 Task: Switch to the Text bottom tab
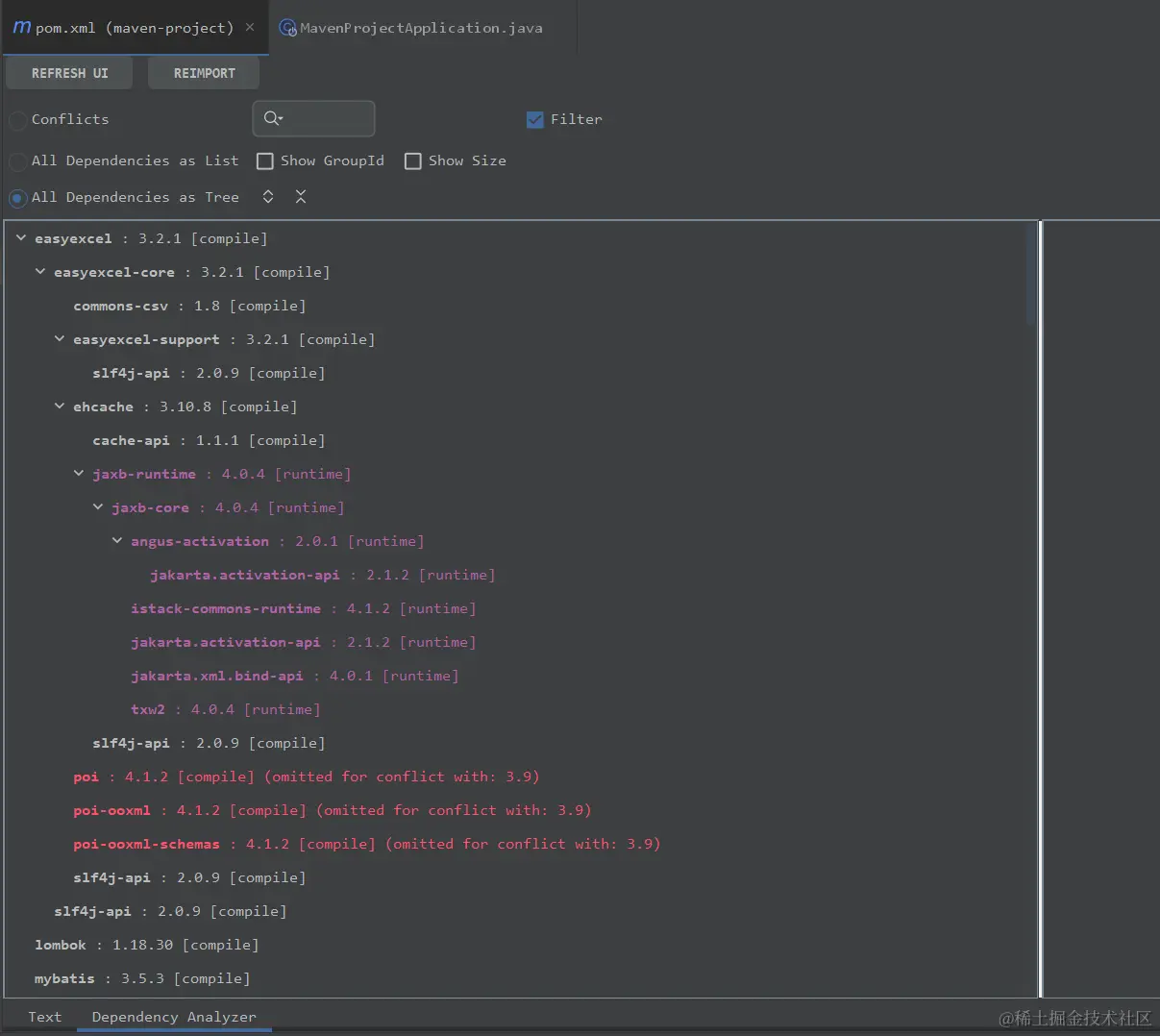point(44,1017)
